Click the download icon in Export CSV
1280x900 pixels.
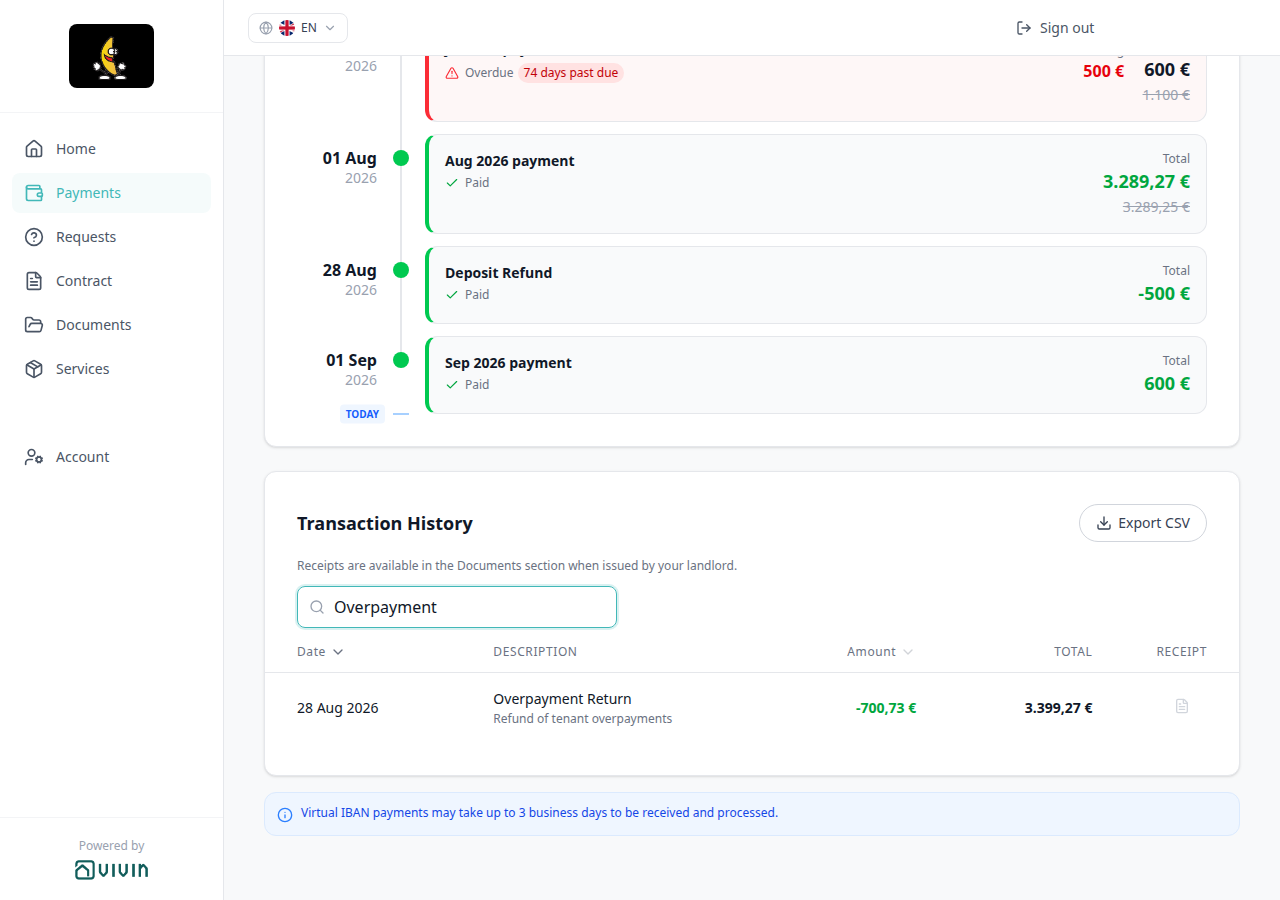[x=1104, y=523]
